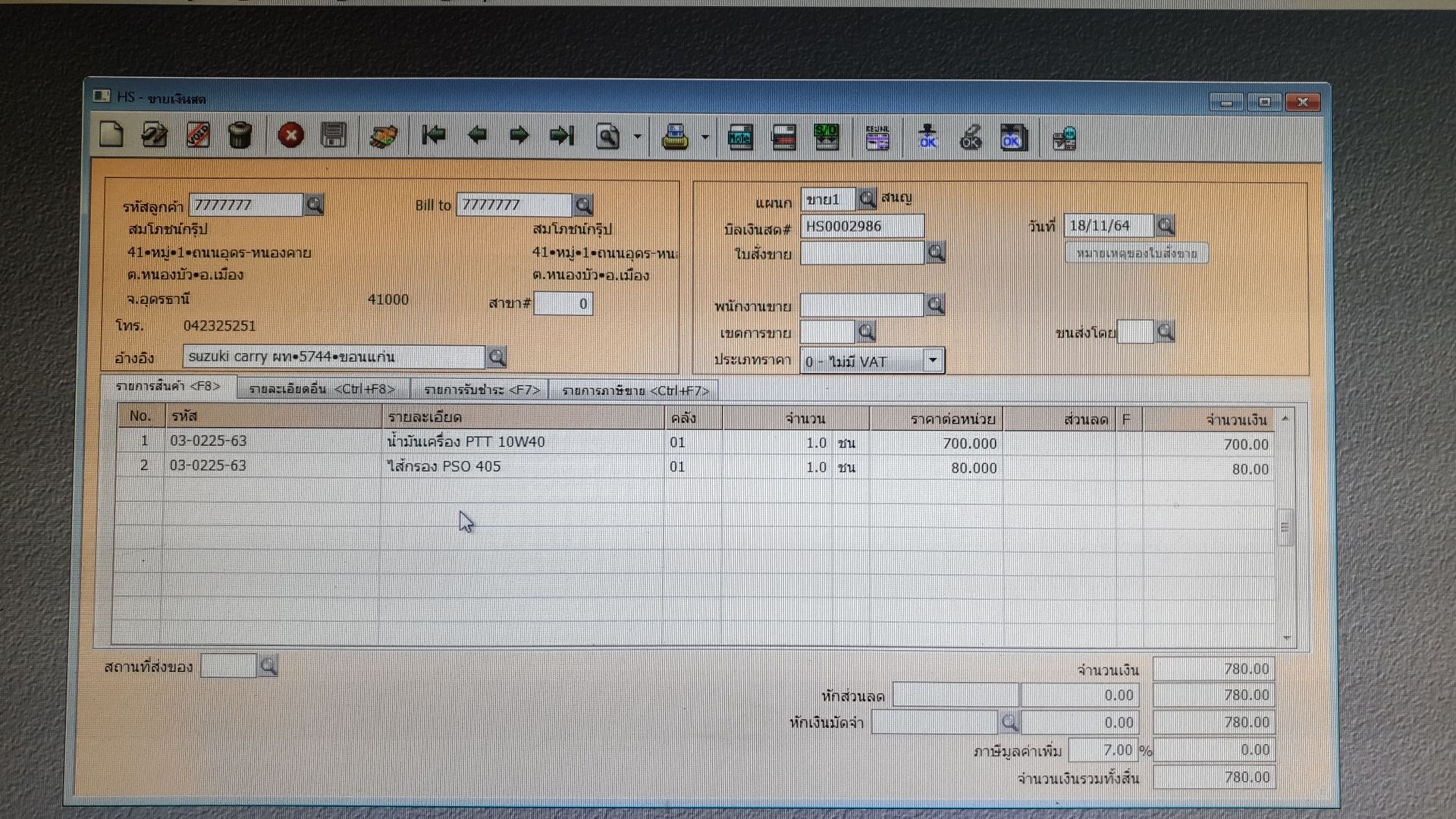Select row 1 น้ำมันเครื่อง PTT 10W40
1456x819 pixels.
click(x=695, y=442)
